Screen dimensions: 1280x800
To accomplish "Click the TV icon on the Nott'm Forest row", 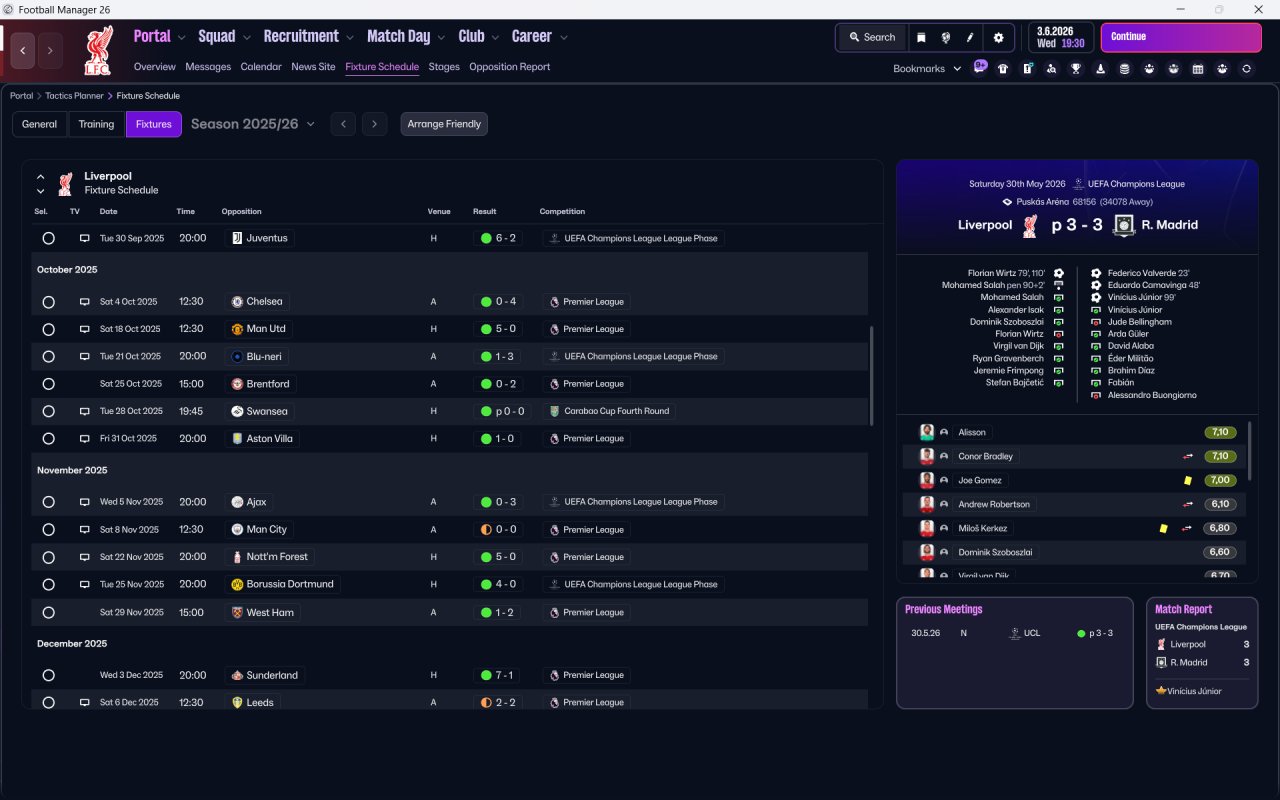I will coord(85,557).
